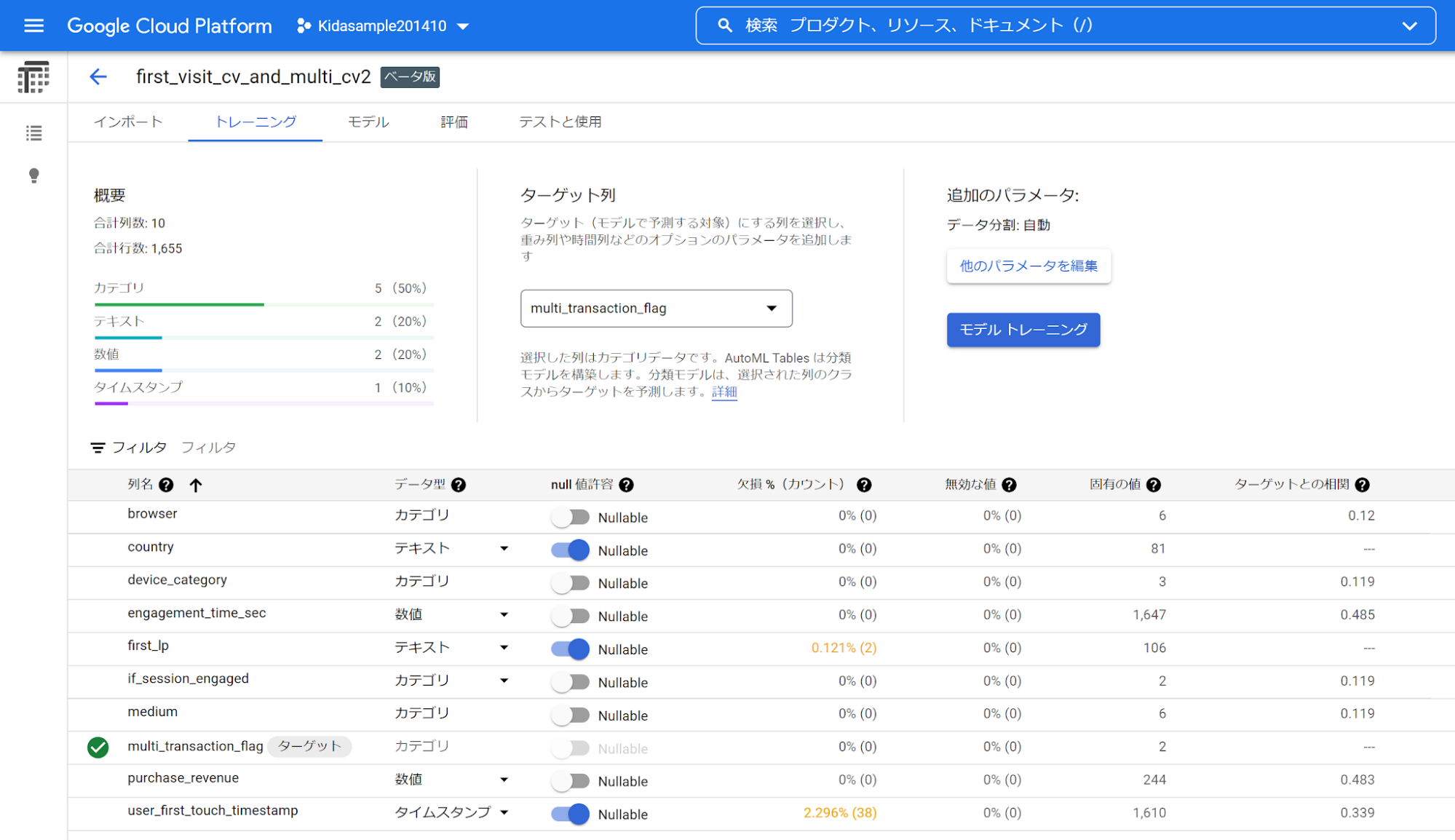This screenshot has height=840, width=1455.
Task: Disable Nullable toggle for country row
Action: point(570,550)
